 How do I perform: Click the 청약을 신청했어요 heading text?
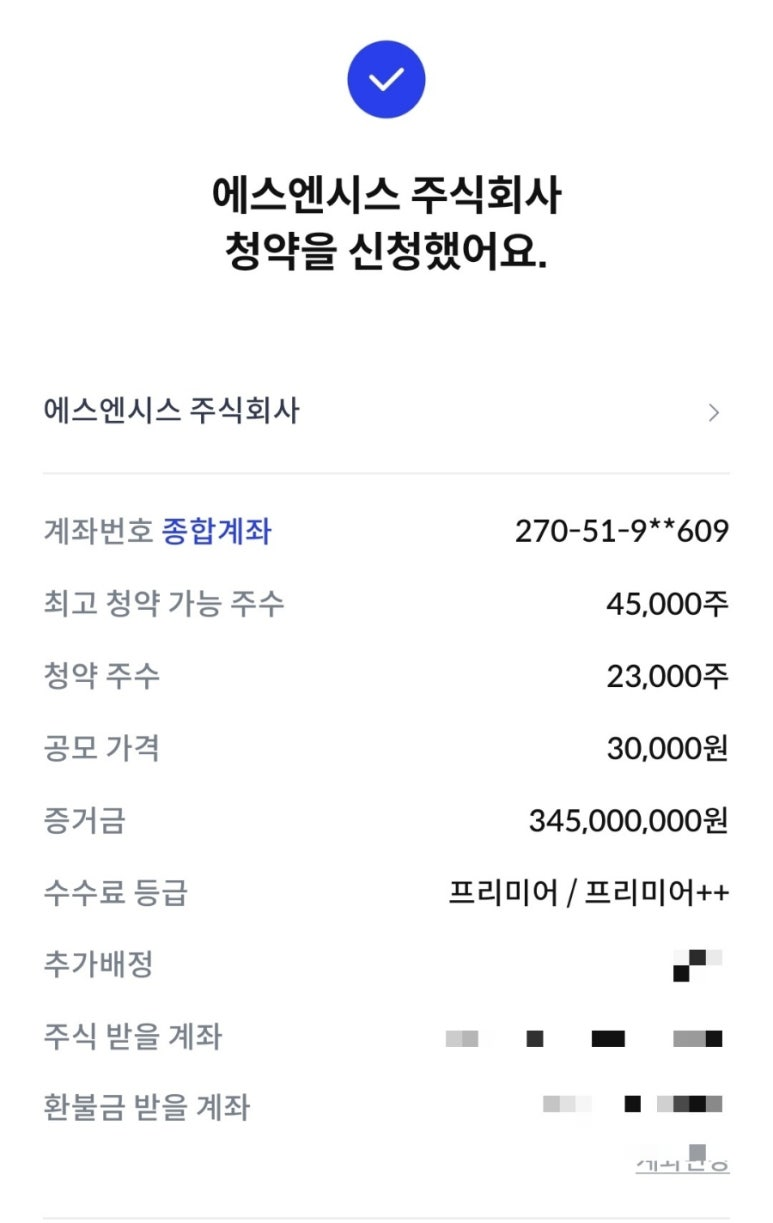(386, 253)
